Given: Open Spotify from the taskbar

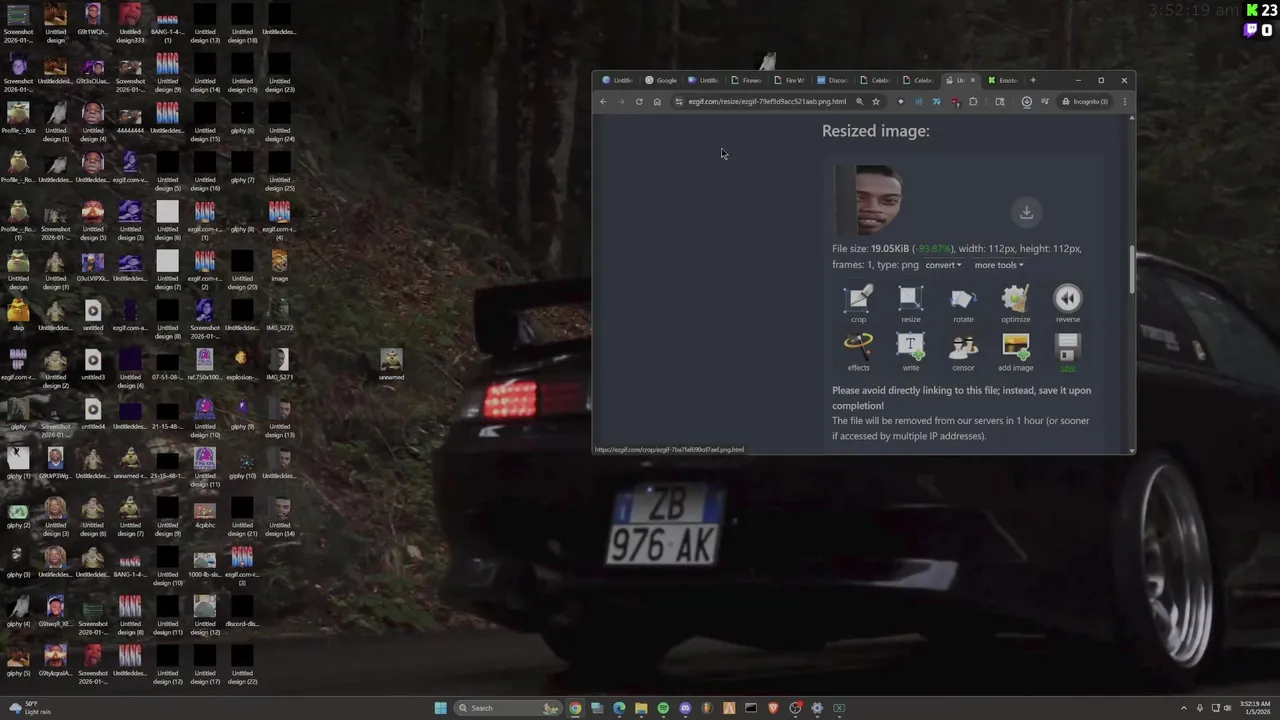Looking at the screenshot, I should (663, 708).
